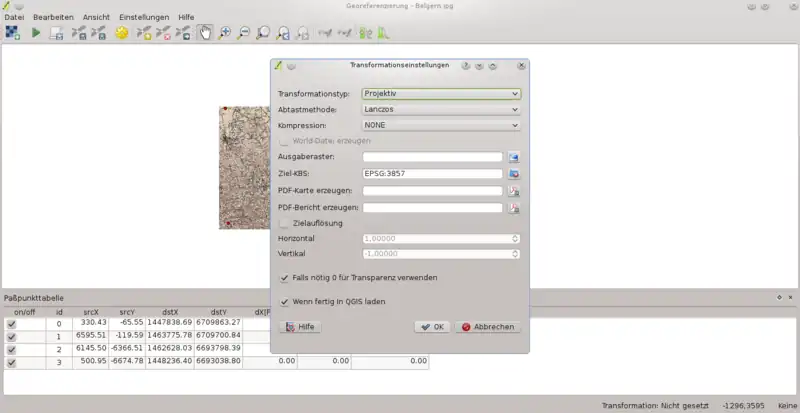Select the Pan hand tool

205,33
